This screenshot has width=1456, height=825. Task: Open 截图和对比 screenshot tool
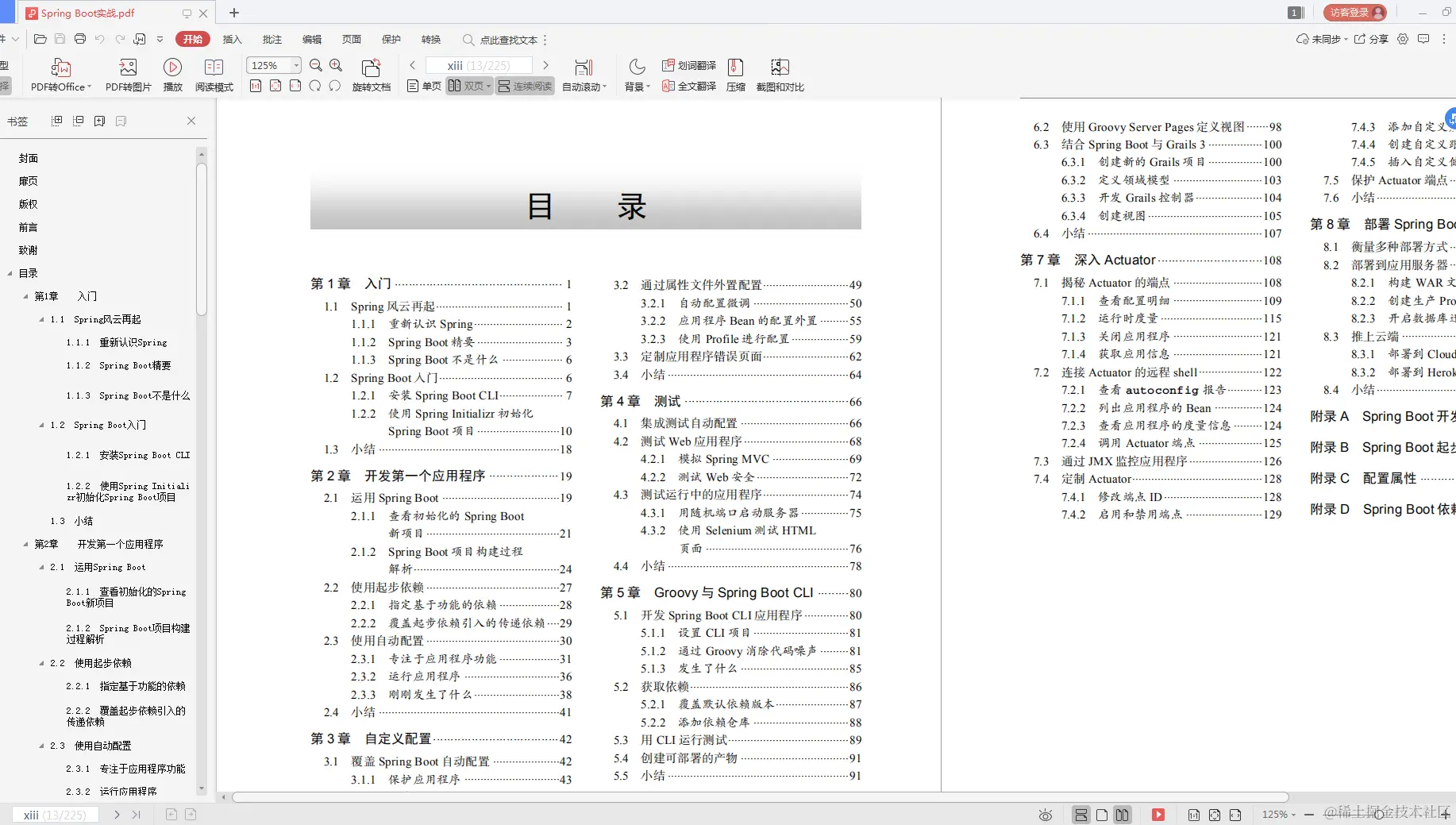[x=779, y=74]
